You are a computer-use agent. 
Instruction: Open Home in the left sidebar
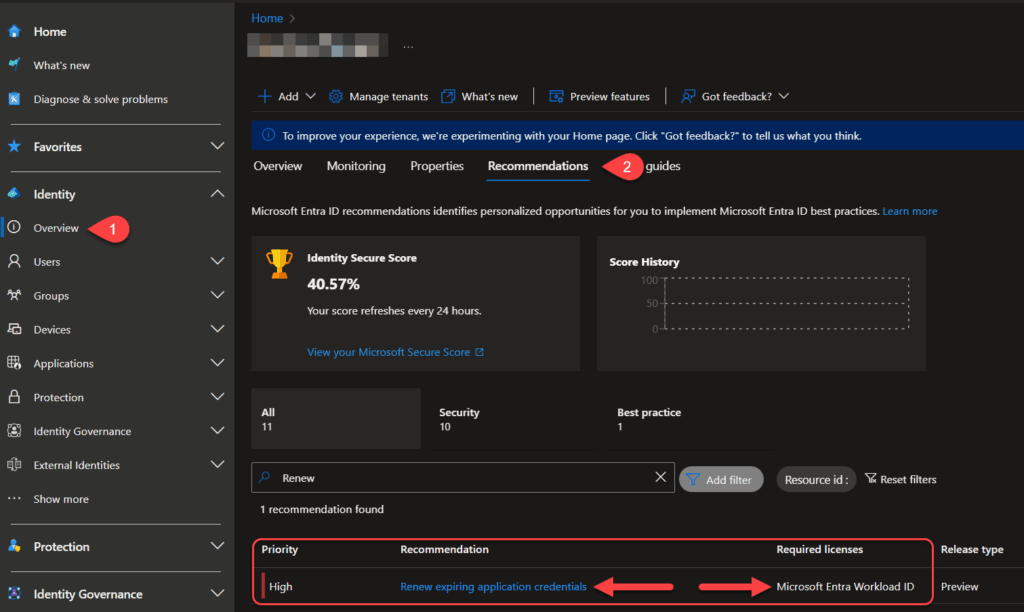point(50,31)
